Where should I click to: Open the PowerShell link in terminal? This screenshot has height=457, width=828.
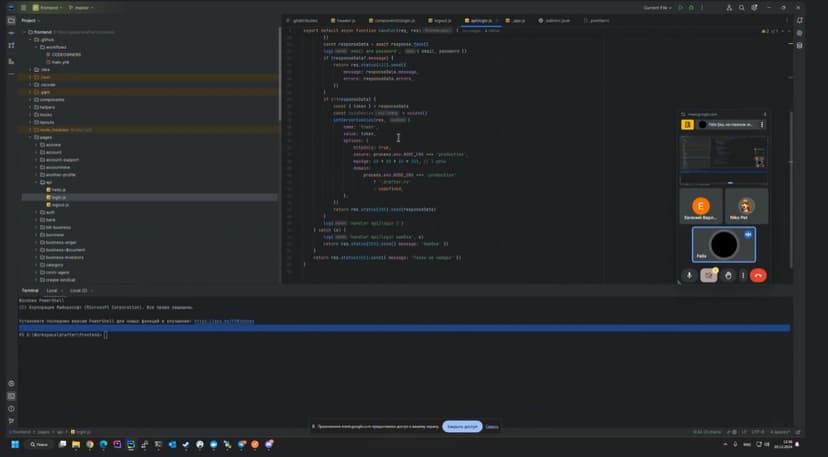coord(224,321)
